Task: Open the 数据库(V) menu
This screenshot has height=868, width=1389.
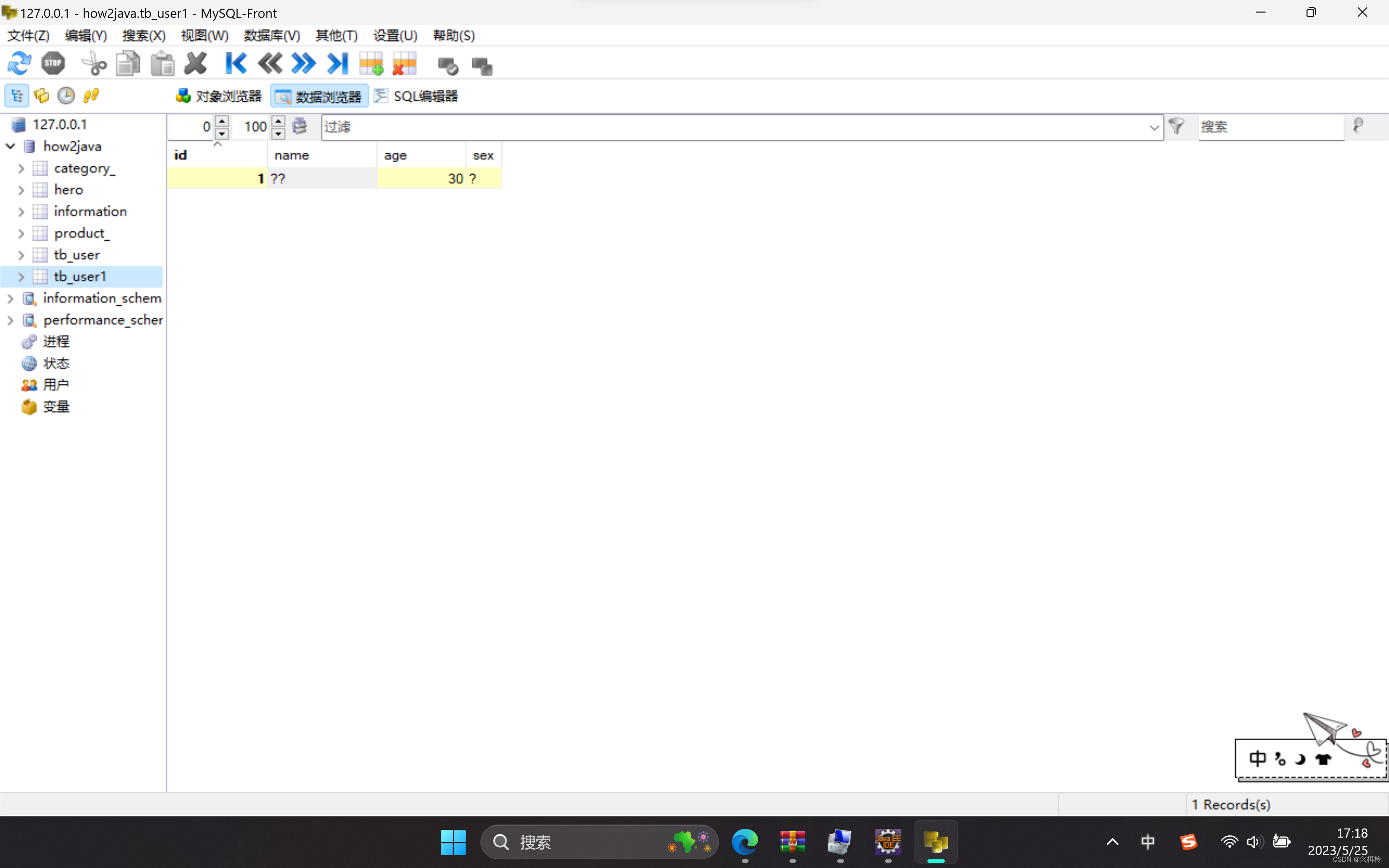Action: 272,36
